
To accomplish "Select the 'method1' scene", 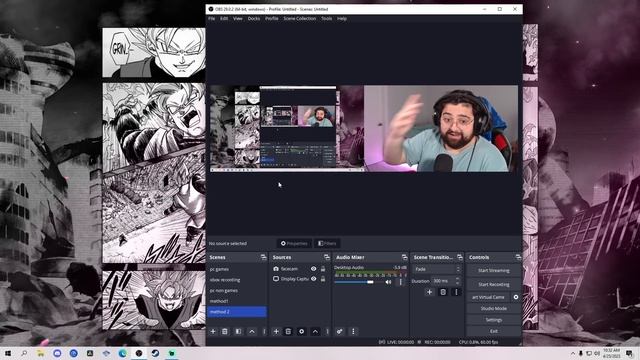I will [237, 301].
